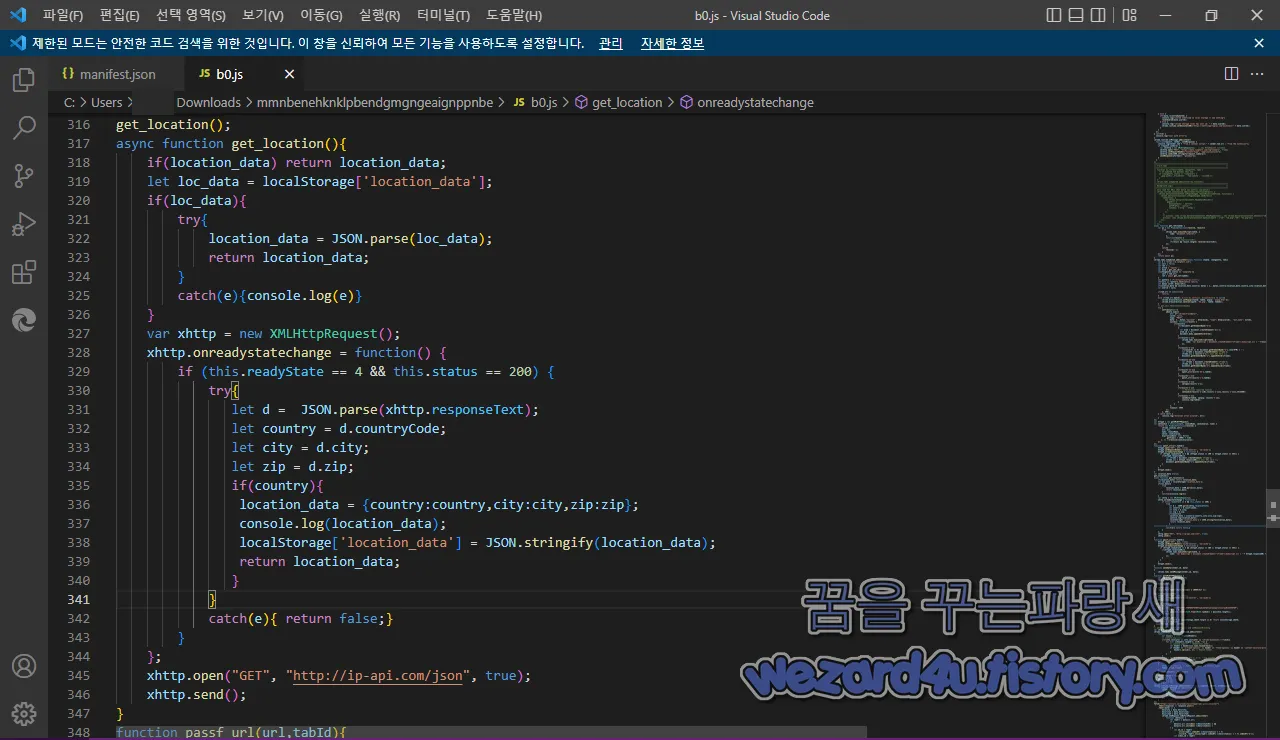1280x740 pixels.
Task: Click the xhttp.send() statement
Action: click(196, 694)
